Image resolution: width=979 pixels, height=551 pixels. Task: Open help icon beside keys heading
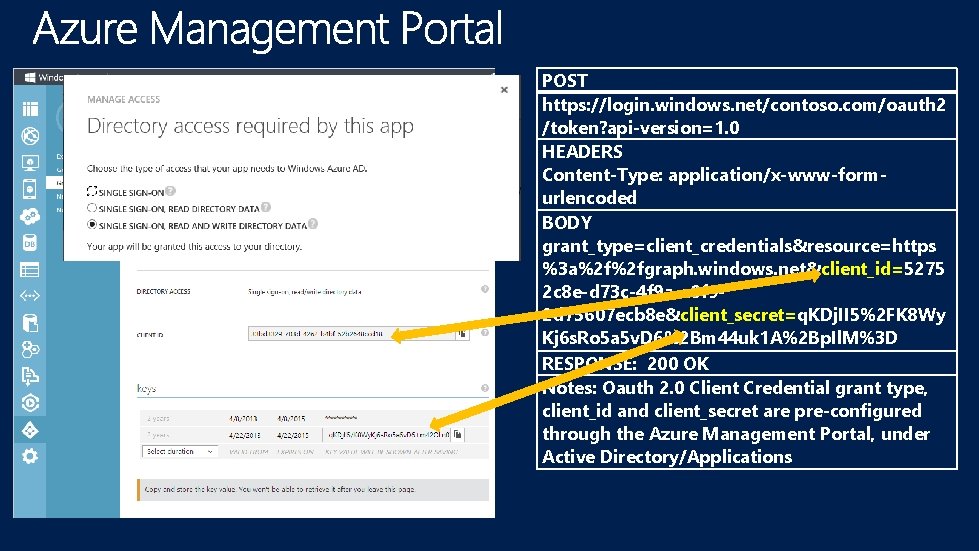(485, 388)
